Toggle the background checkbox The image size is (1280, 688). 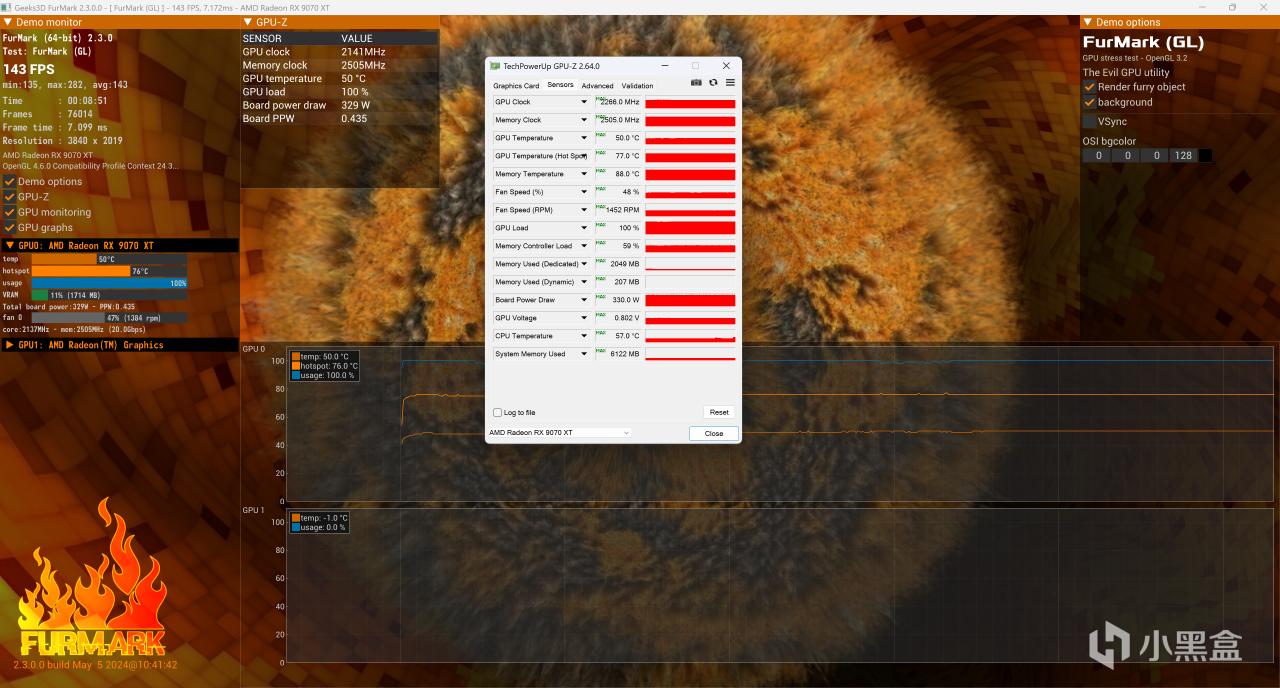point(1089,102)
